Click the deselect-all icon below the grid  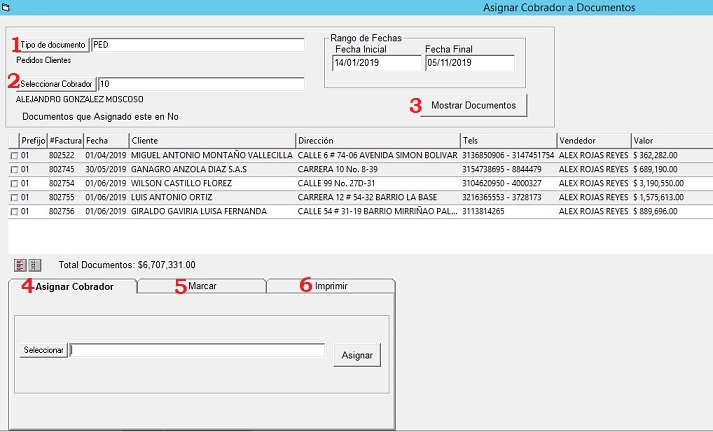(34, 265)
